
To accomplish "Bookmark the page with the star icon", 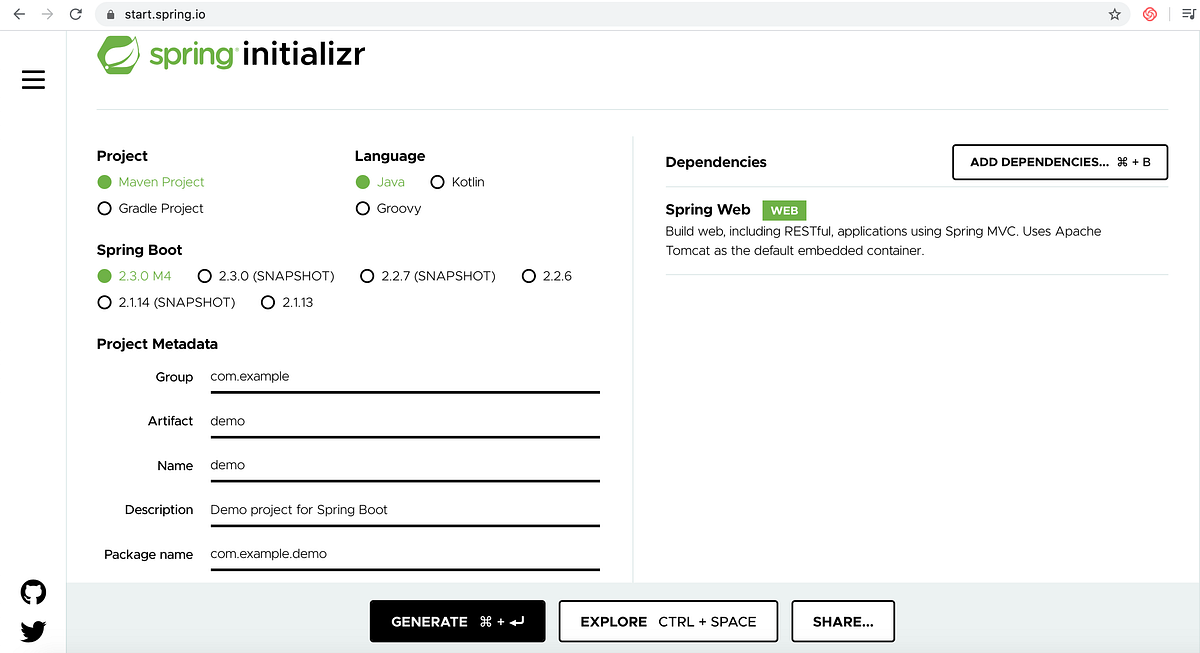I will coord(1114,14).
